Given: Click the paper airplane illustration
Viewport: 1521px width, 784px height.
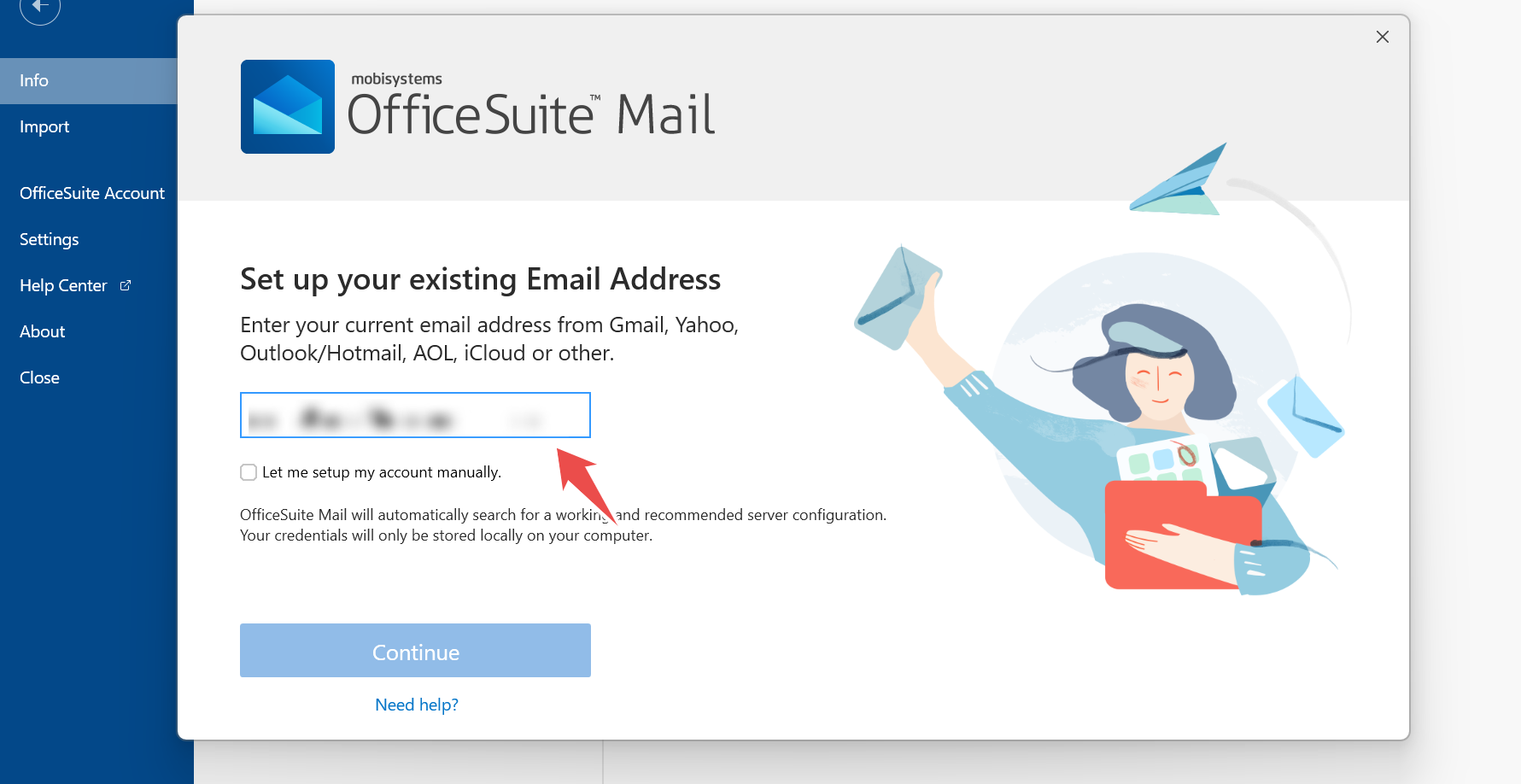Looking at the screenshot, I should [x=1179, y=181].
